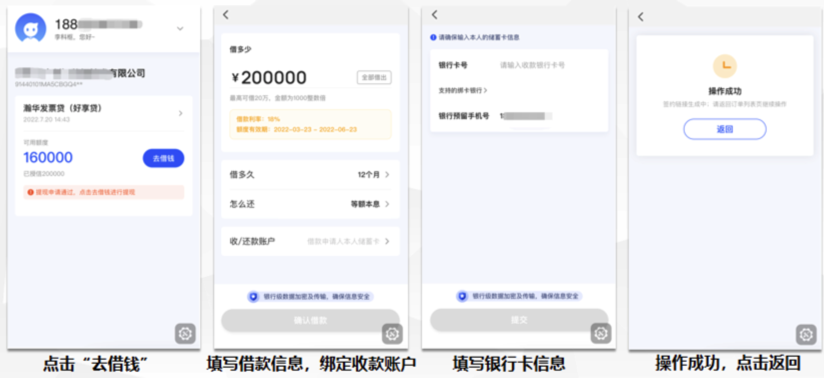This screenshot has width=824, height=378.
Task: Click the 请输入收款银行卡号 input field
Action: click(x=532, y=65)
